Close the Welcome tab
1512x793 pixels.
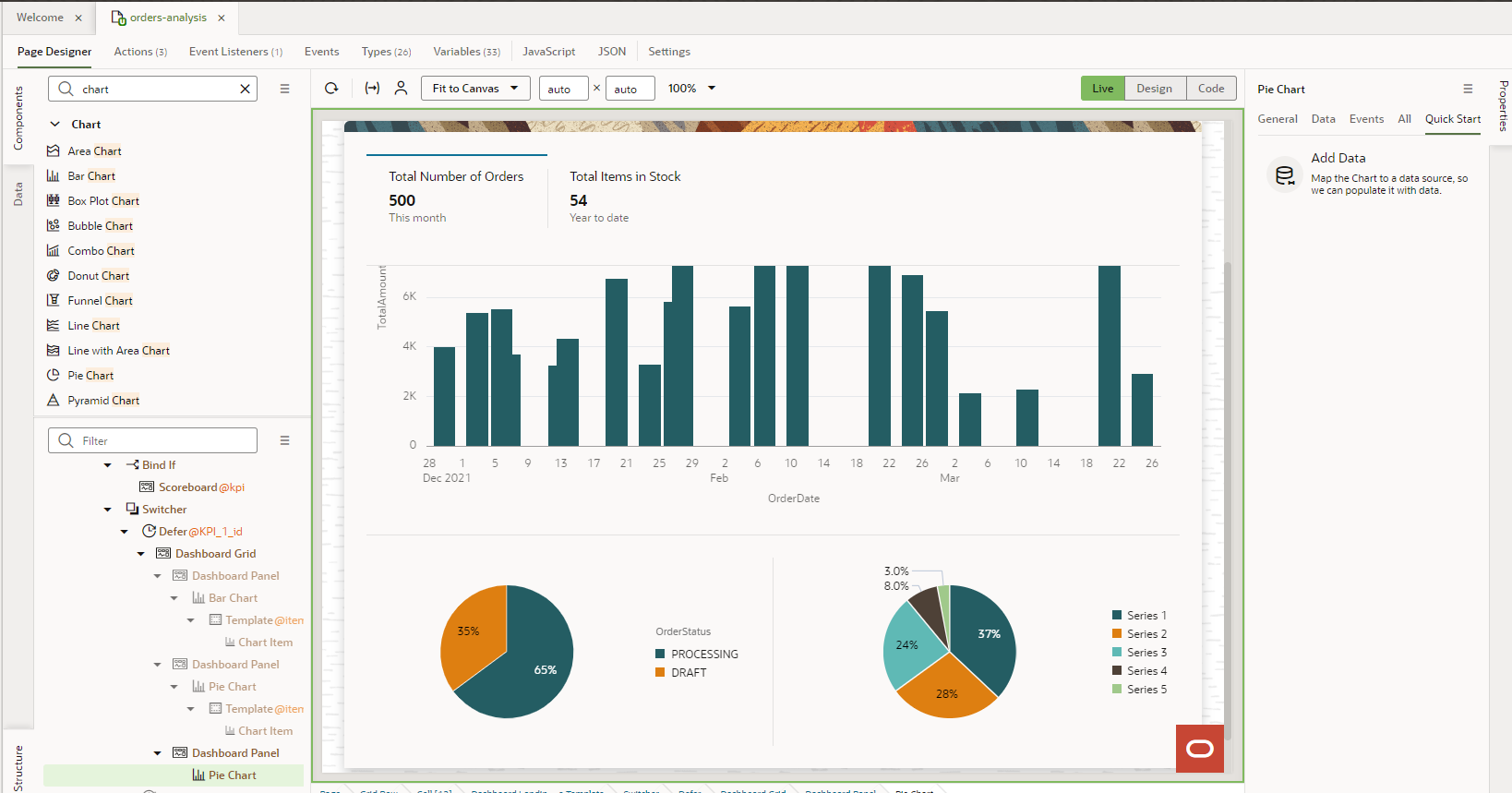[x=78, y=18]
